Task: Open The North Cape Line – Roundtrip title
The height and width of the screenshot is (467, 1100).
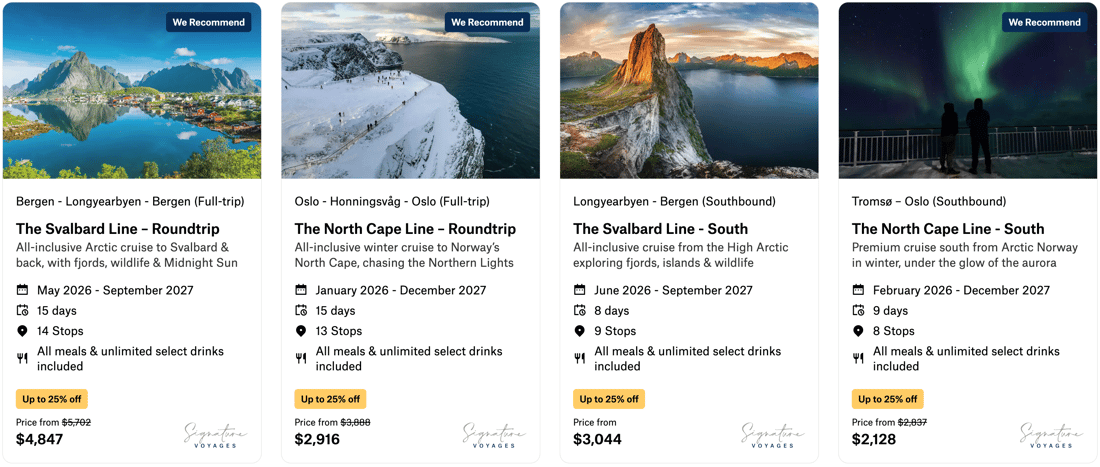Action: pos(405,229)
